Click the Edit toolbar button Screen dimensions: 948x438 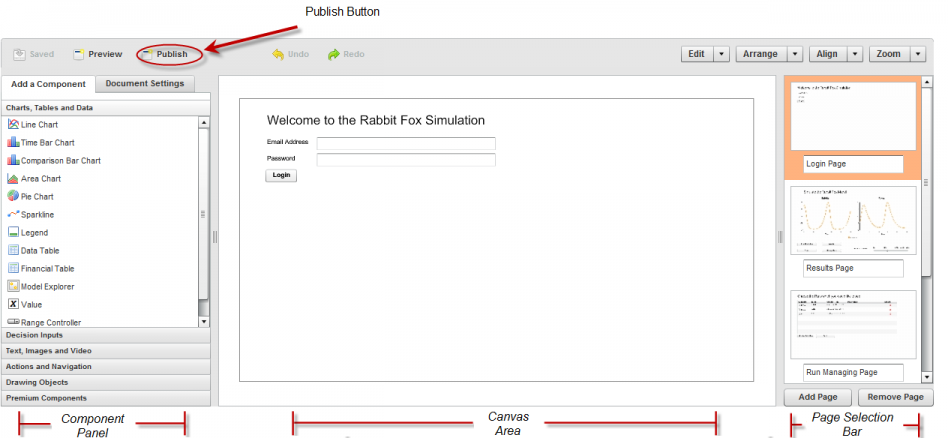697,54
